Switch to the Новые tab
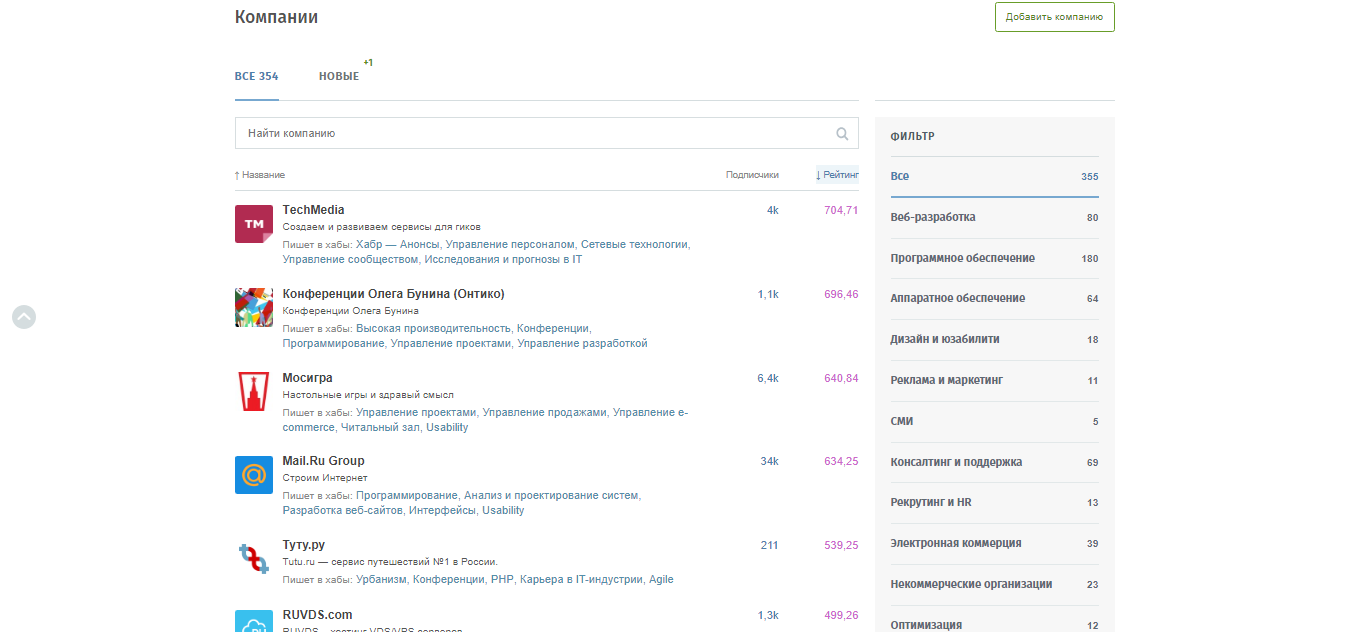 [339, 77]
